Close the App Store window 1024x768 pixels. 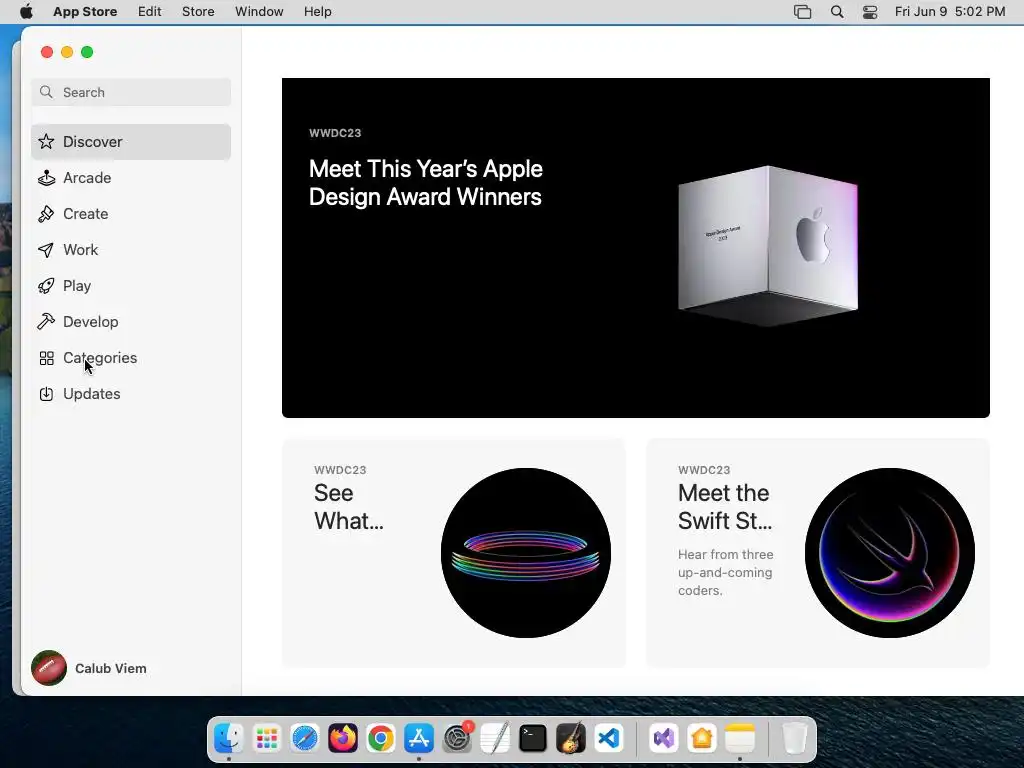[46, 52]
